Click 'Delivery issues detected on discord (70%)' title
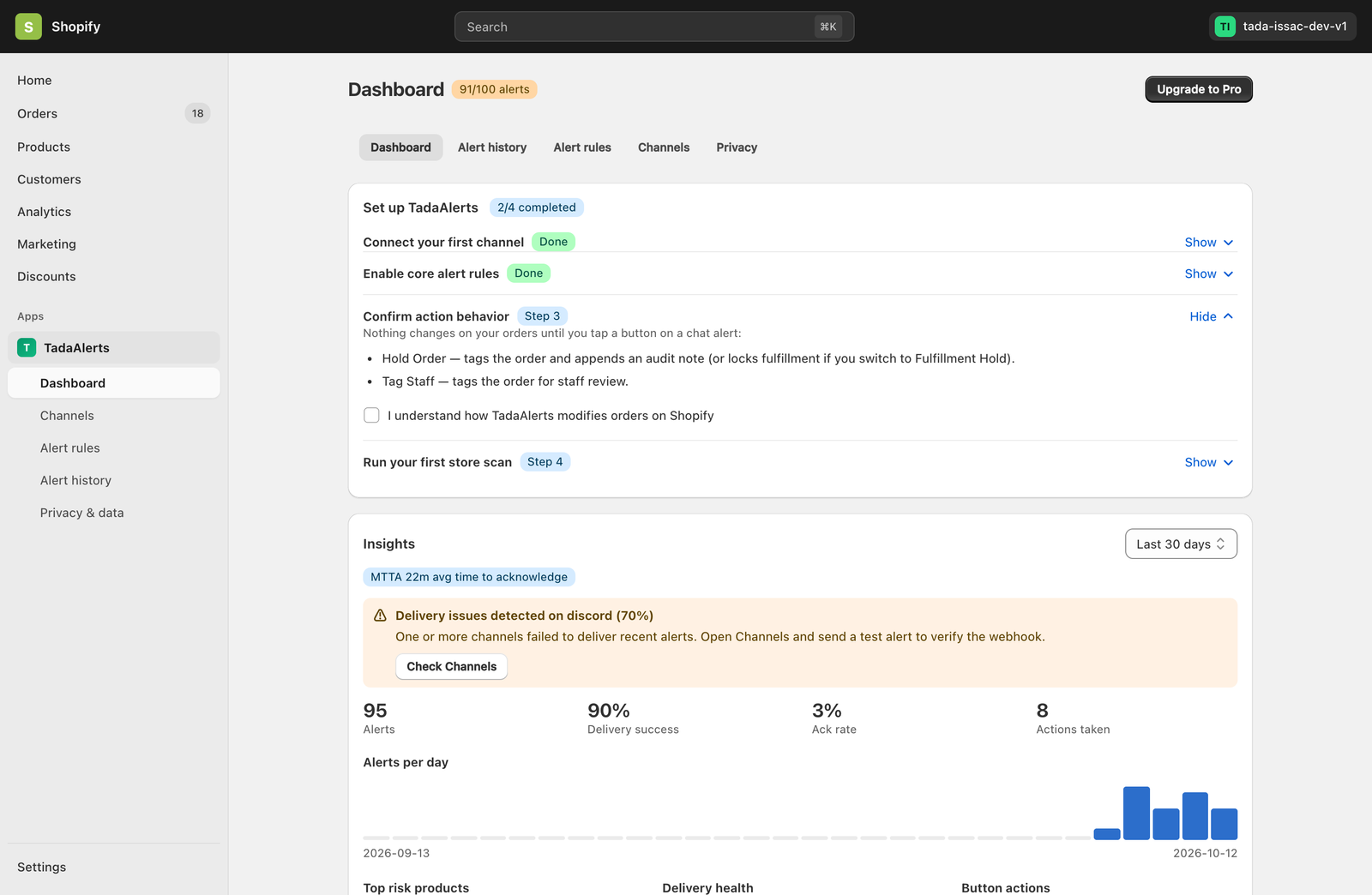 coord(524,616)
